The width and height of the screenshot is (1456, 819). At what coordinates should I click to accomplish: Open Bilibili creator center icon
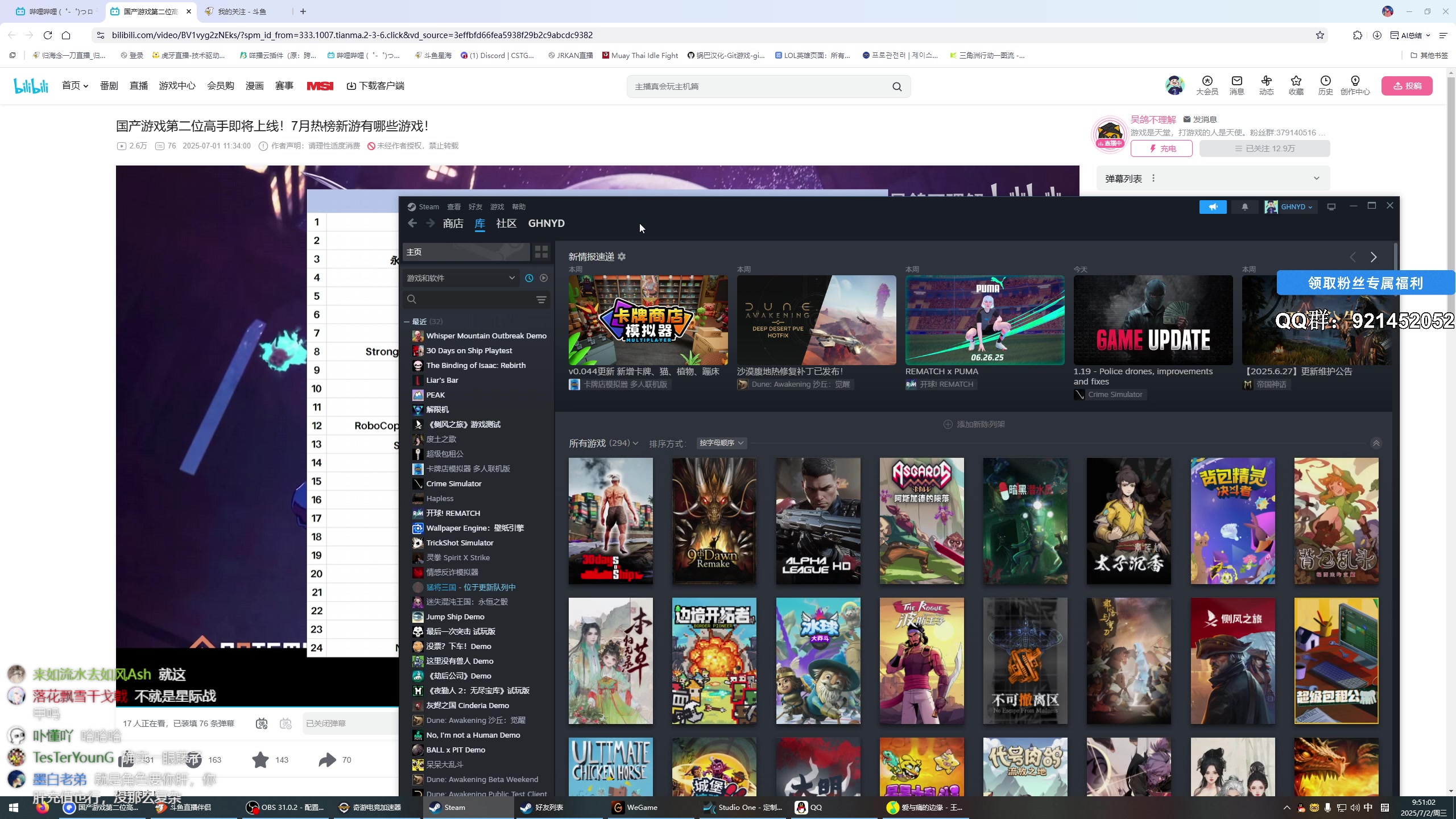click(x=1355, y=85)
